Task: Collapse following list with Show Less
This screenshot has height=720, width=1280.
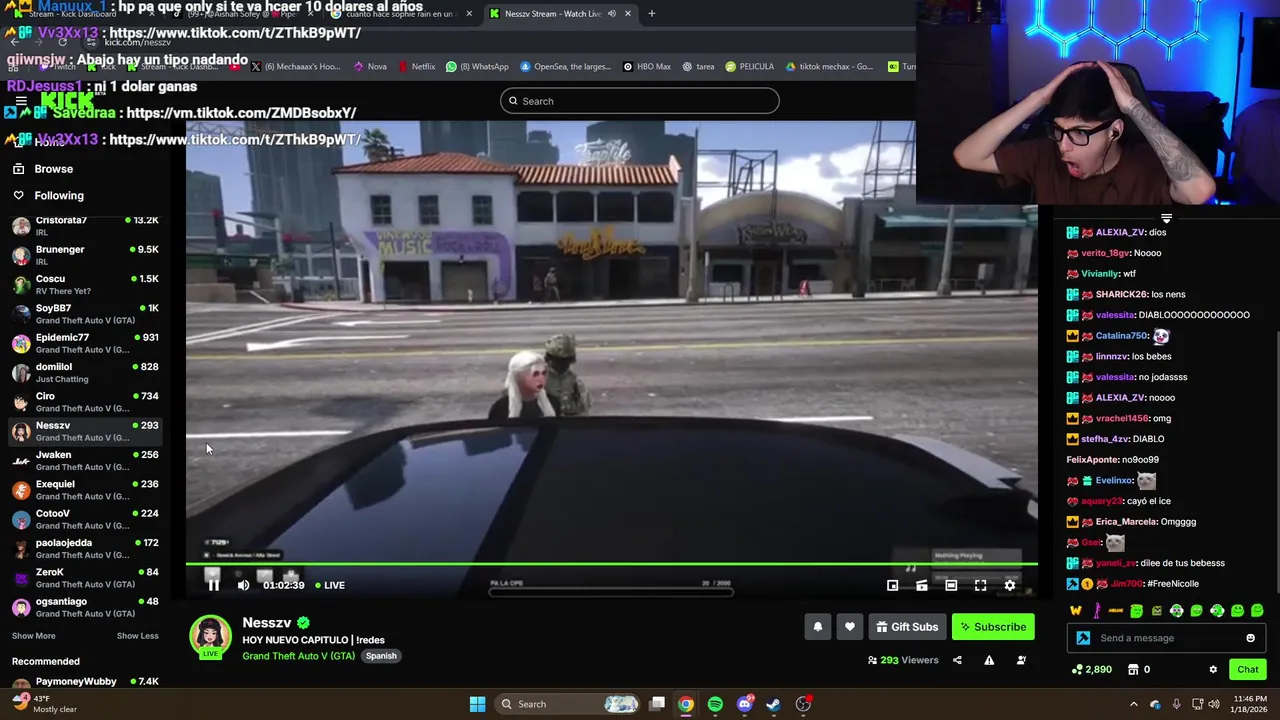Action: pos(137,636)
